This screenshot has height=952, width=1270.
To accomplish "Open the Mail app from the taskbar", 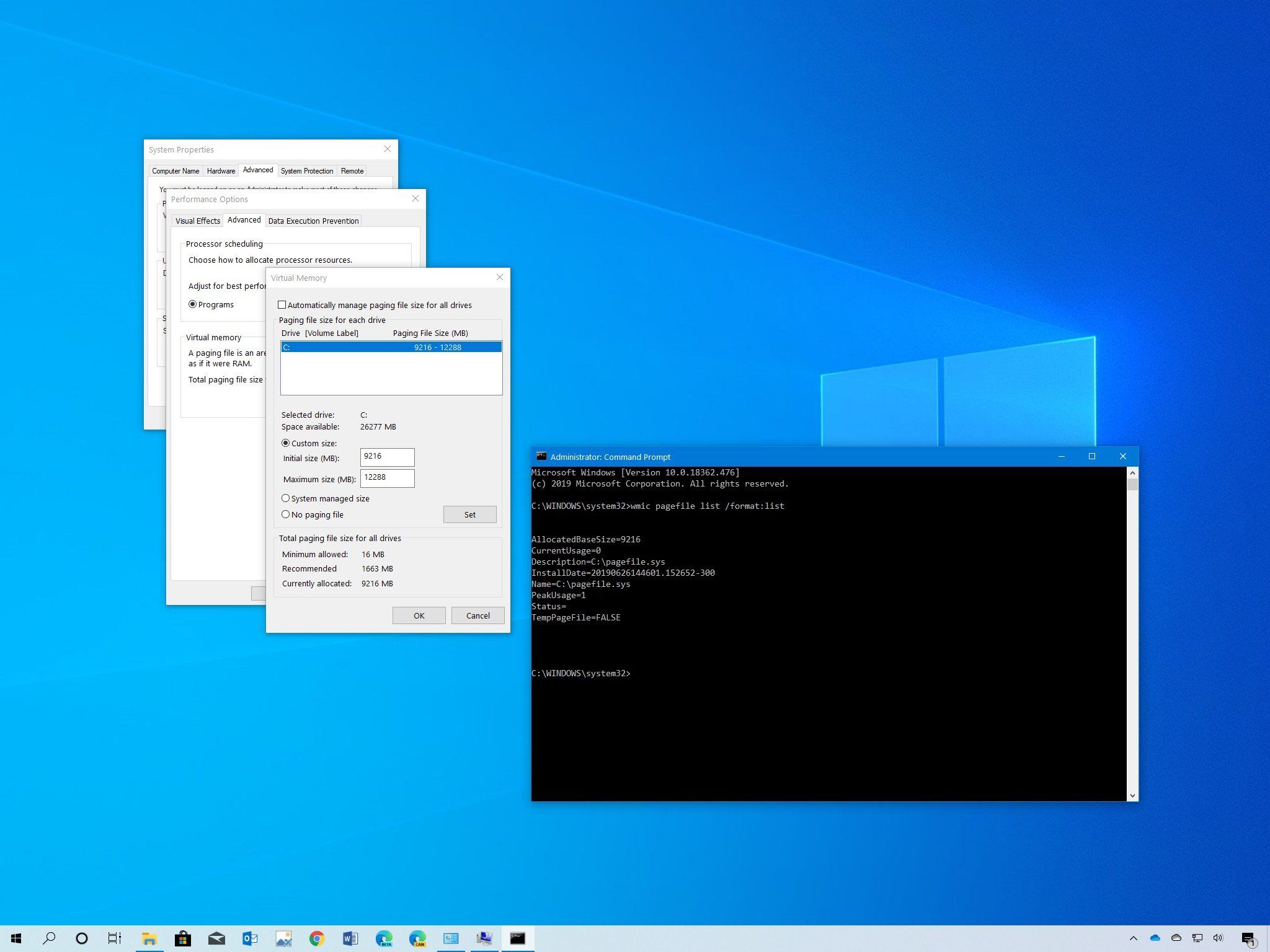I will click(216, 938).
